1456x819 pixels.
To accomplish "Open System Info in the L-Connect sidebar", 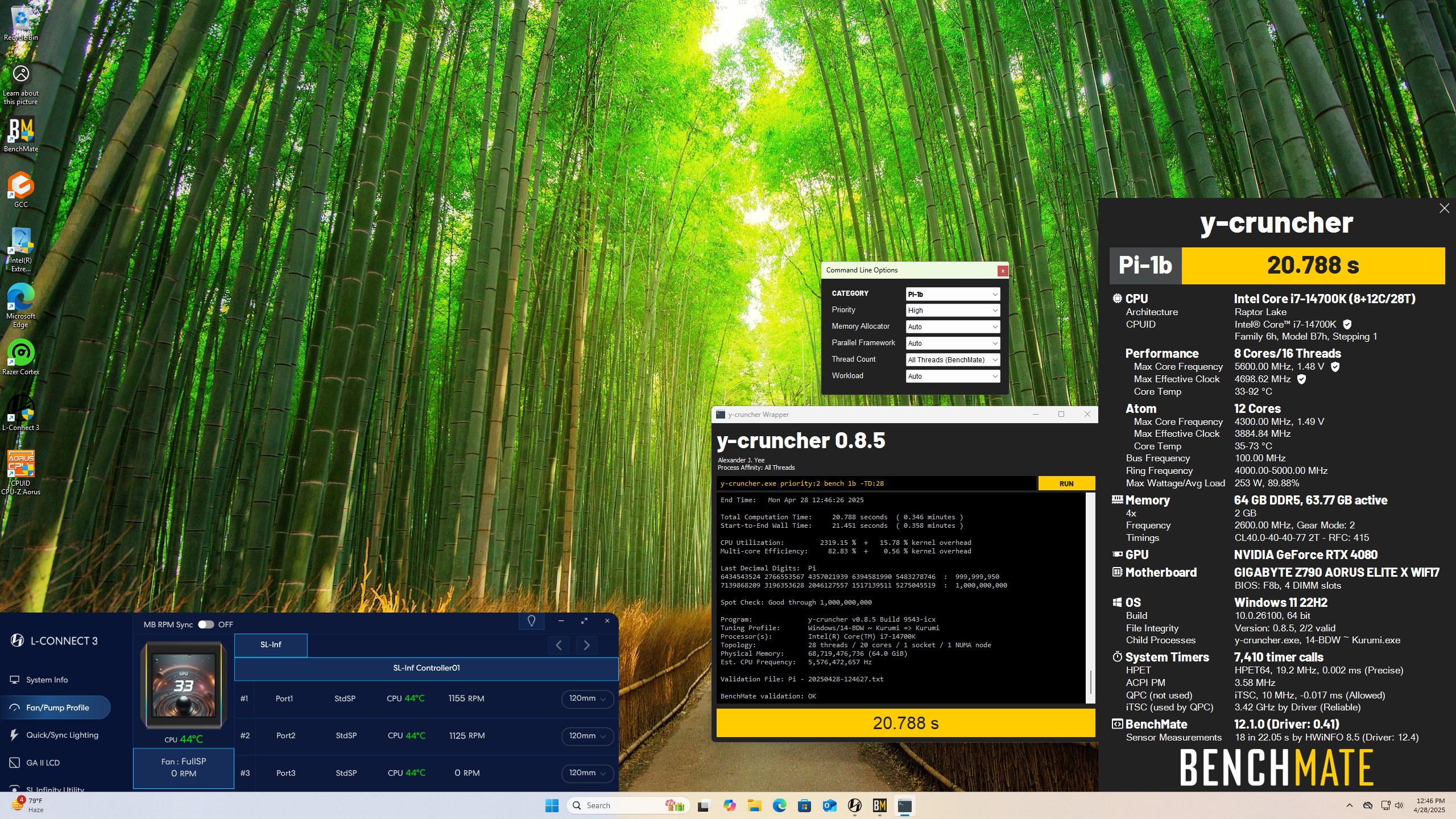I will [x=47, y=680].
